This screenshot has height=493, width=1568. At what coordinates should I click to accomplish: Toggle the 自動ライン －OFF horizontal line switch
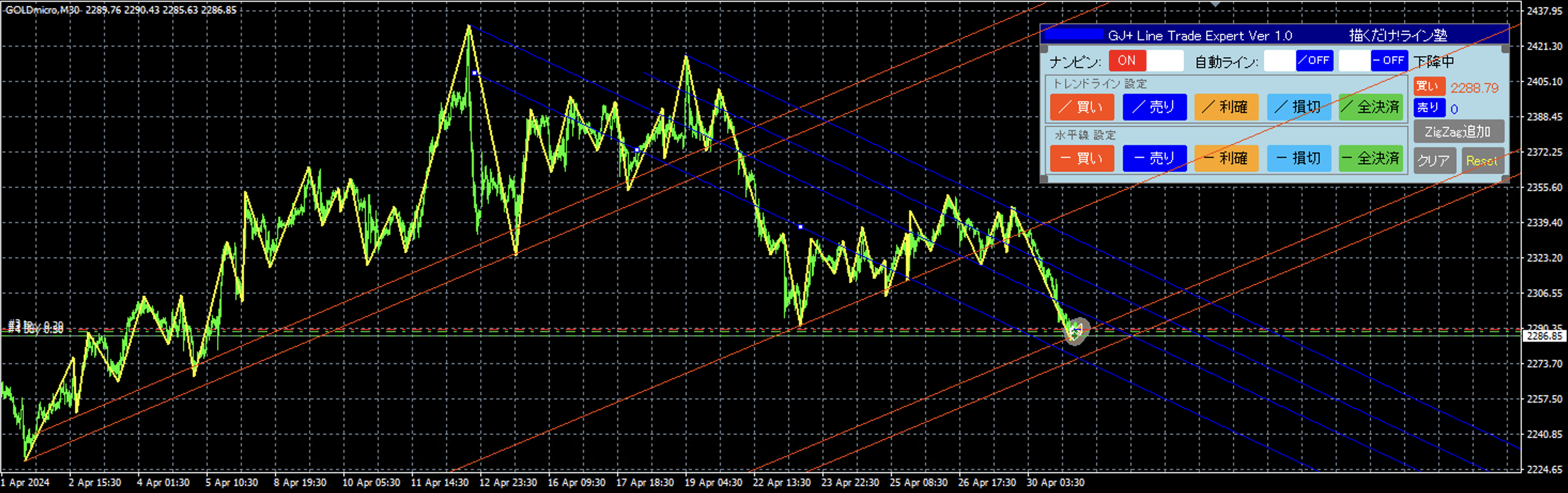click(1389, 60)
